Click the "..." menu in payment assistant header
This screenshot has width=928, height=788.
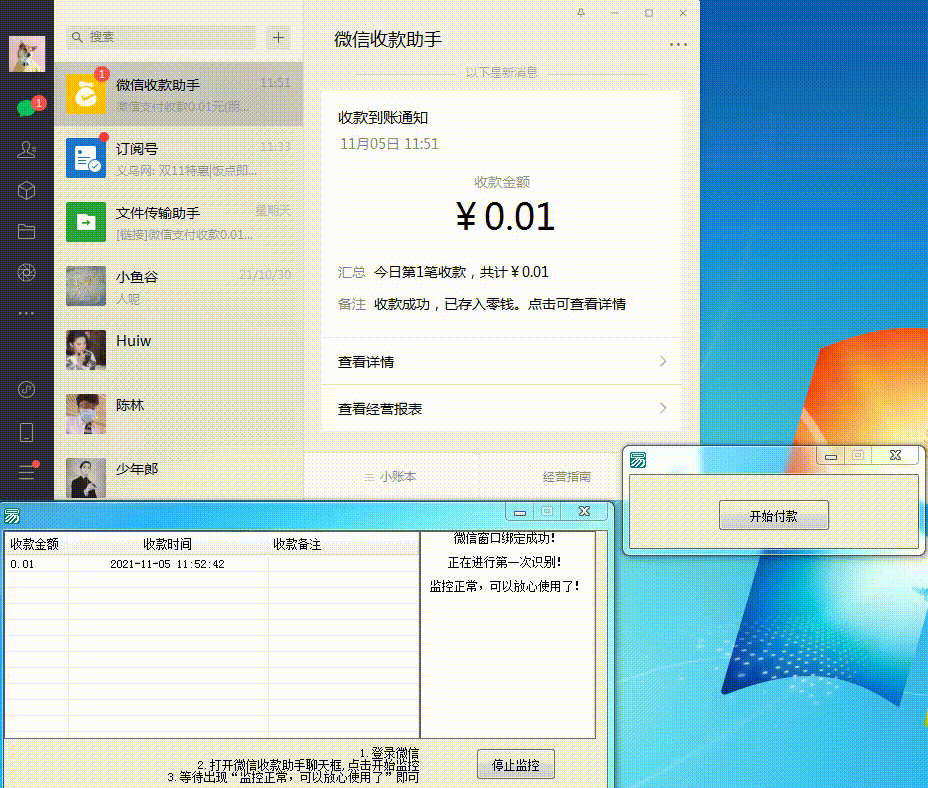point(679,44)
